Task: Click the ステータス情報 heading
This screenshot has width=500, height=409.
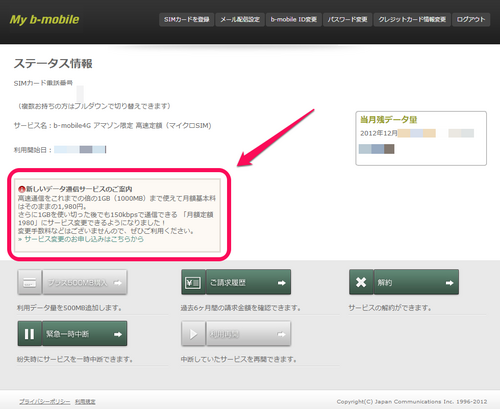Action: click(x=53, y=63)
